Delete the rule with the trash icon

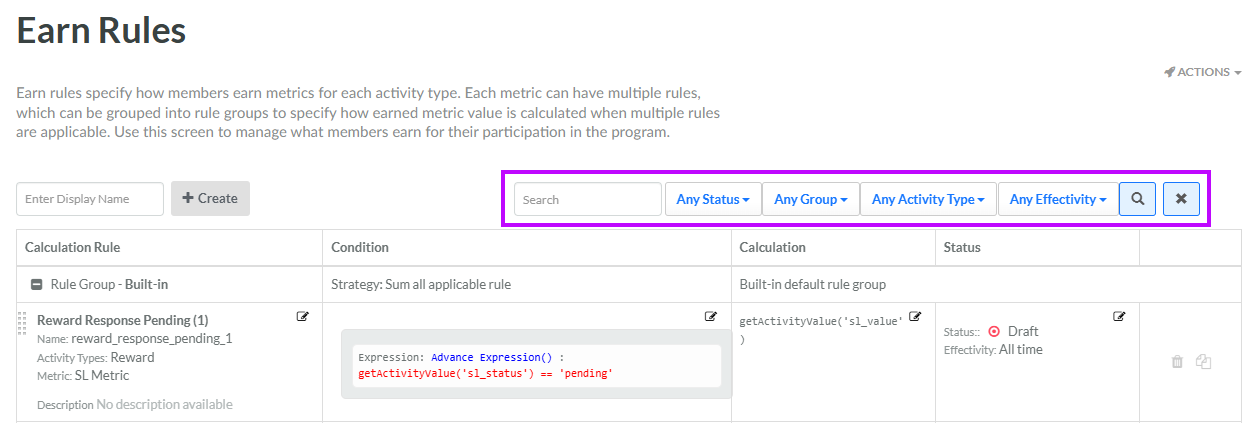(1177, 361)
